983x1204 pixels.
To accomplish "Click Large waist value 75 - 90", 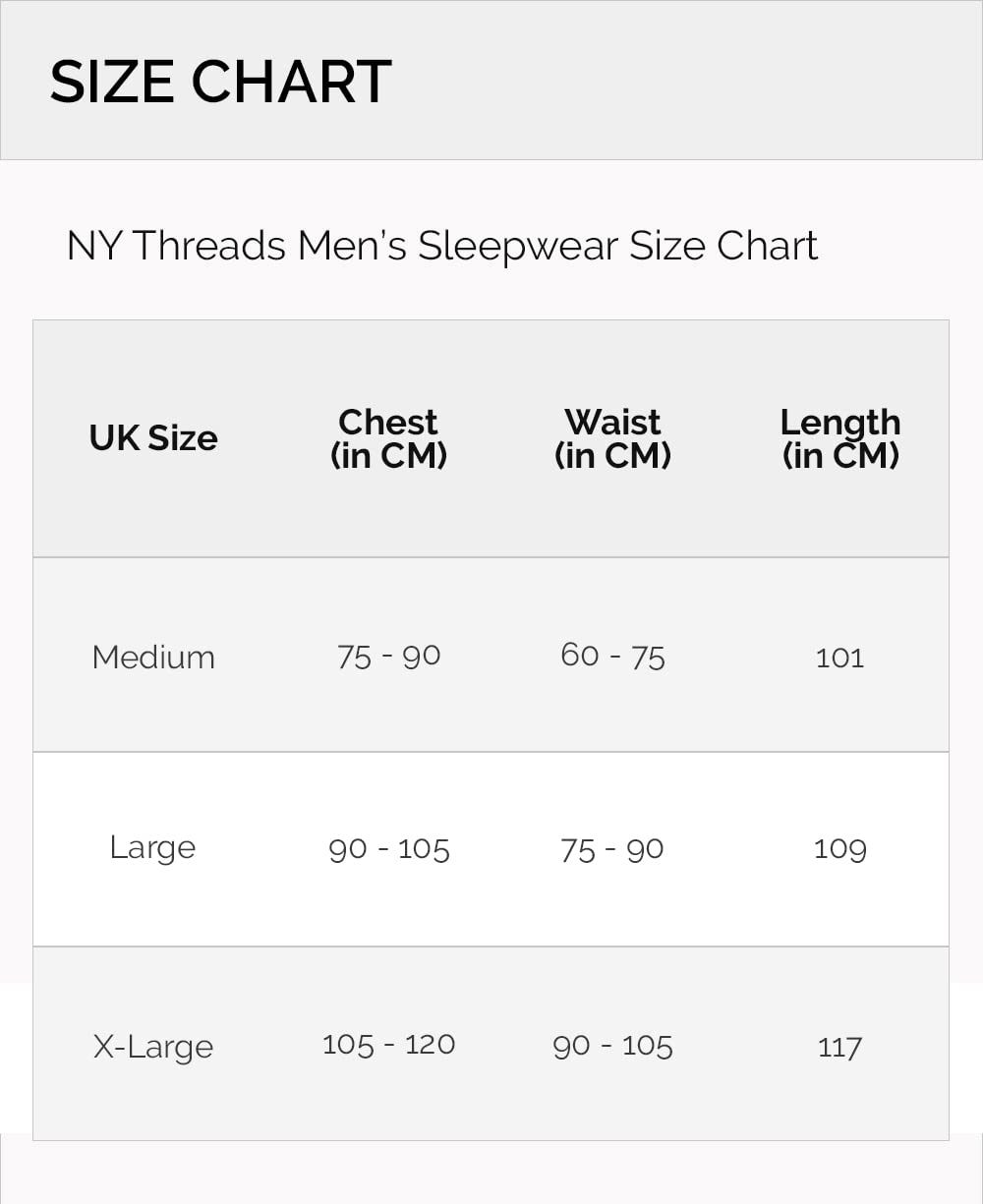I will 612,849.
